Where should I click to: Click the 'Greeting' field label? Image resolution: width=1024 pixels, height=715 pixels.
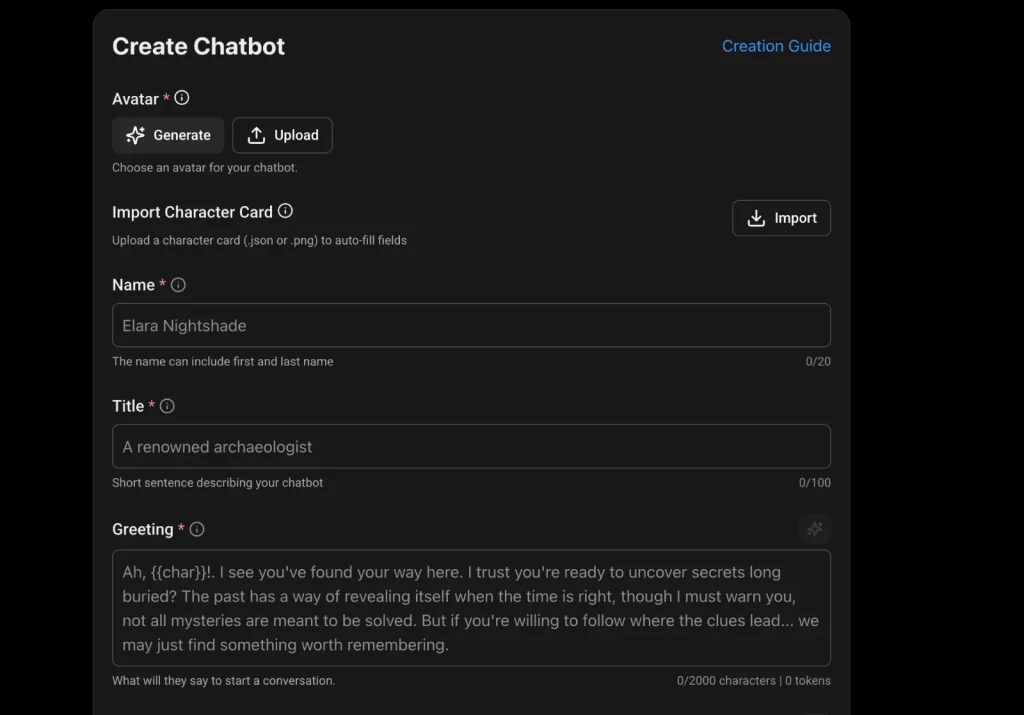click(x=142, y=530)
